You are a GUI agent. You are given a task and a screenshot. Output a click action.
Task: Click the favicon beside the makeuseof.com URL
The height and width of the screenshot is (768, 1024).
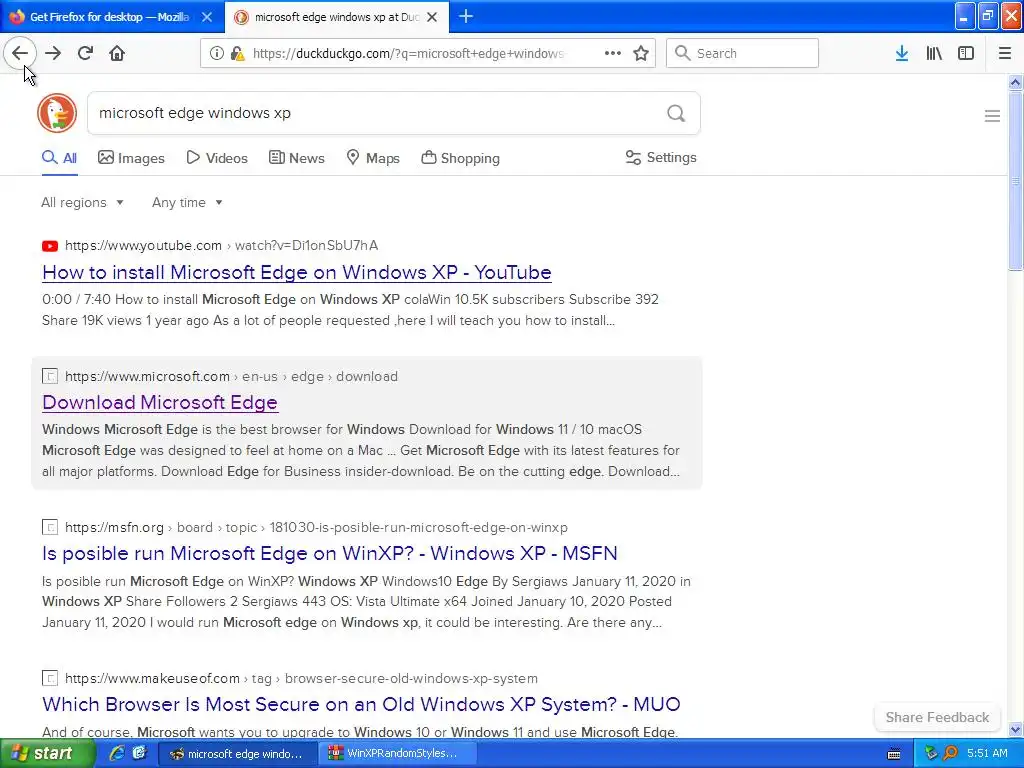pos(50,678)
